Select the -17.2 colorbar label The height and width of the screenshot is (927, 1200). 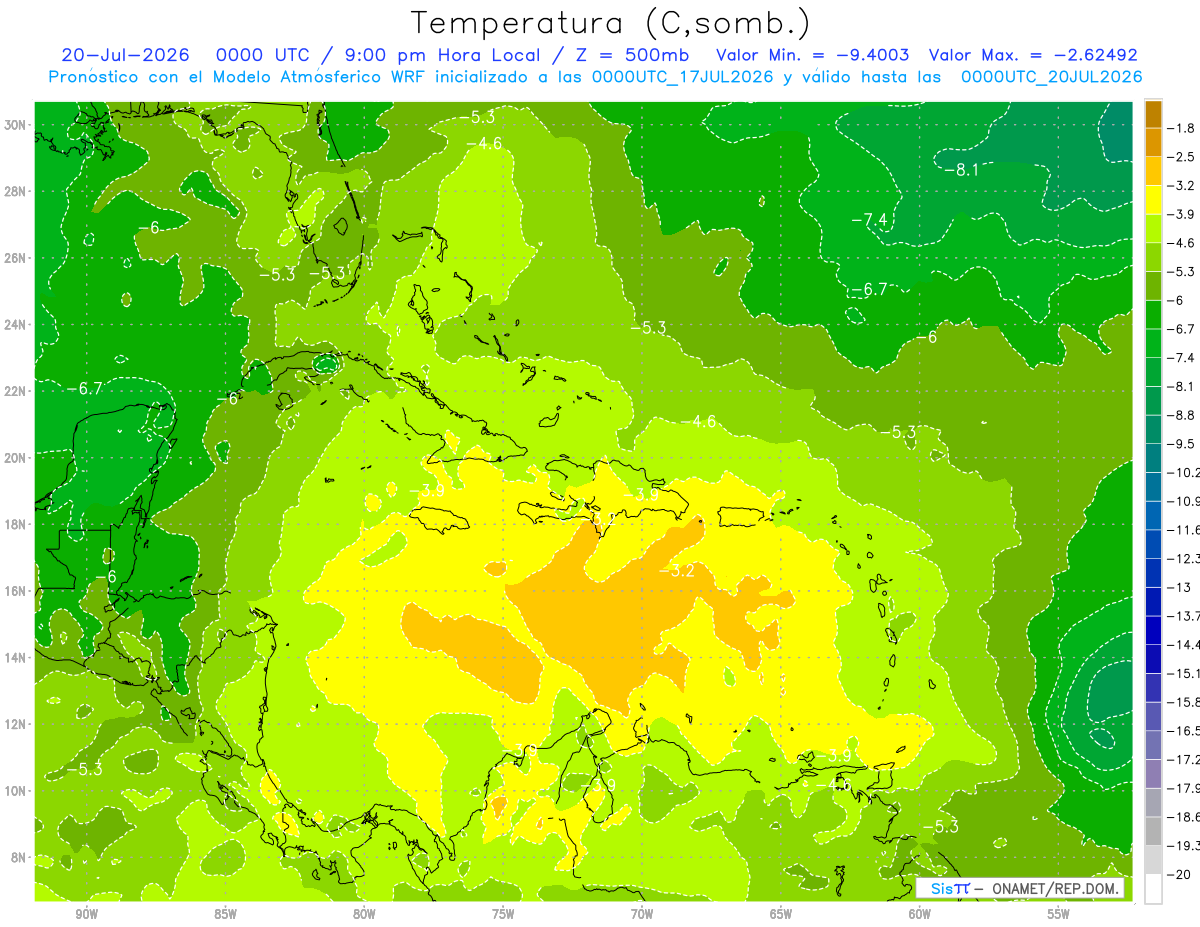click(x=1184, y=760)
